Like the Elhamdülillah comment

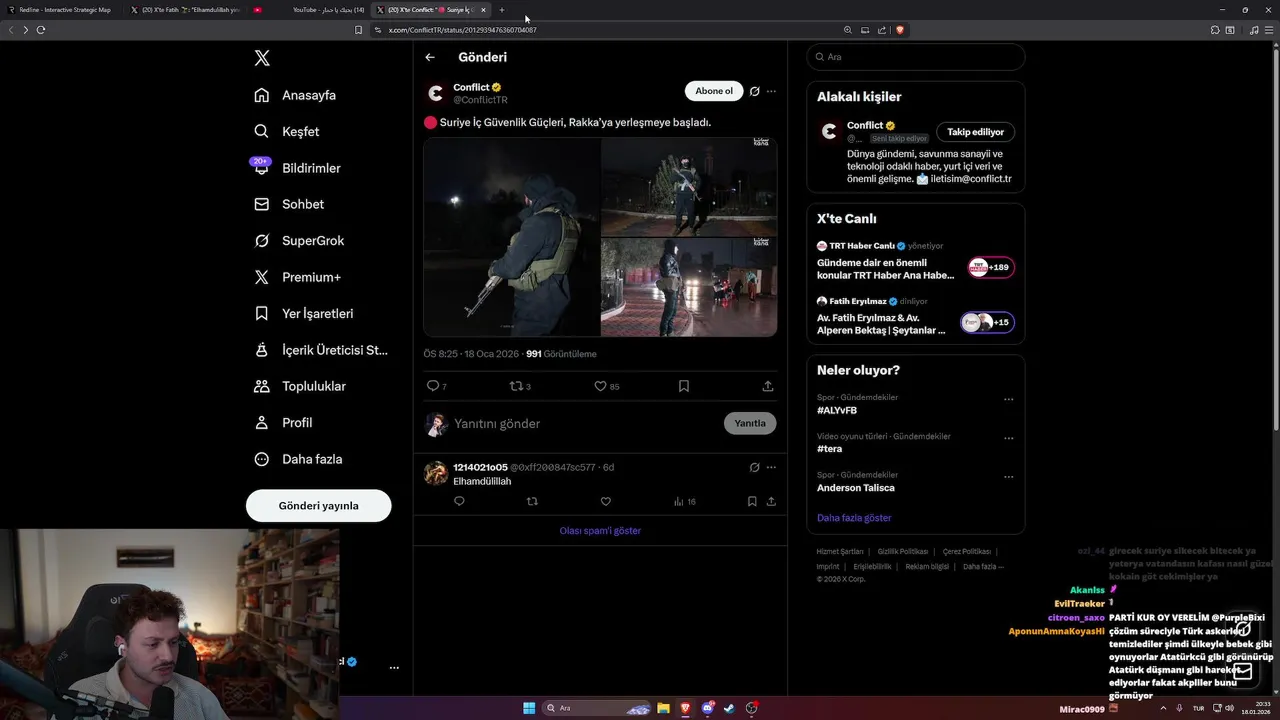(605, 501)
